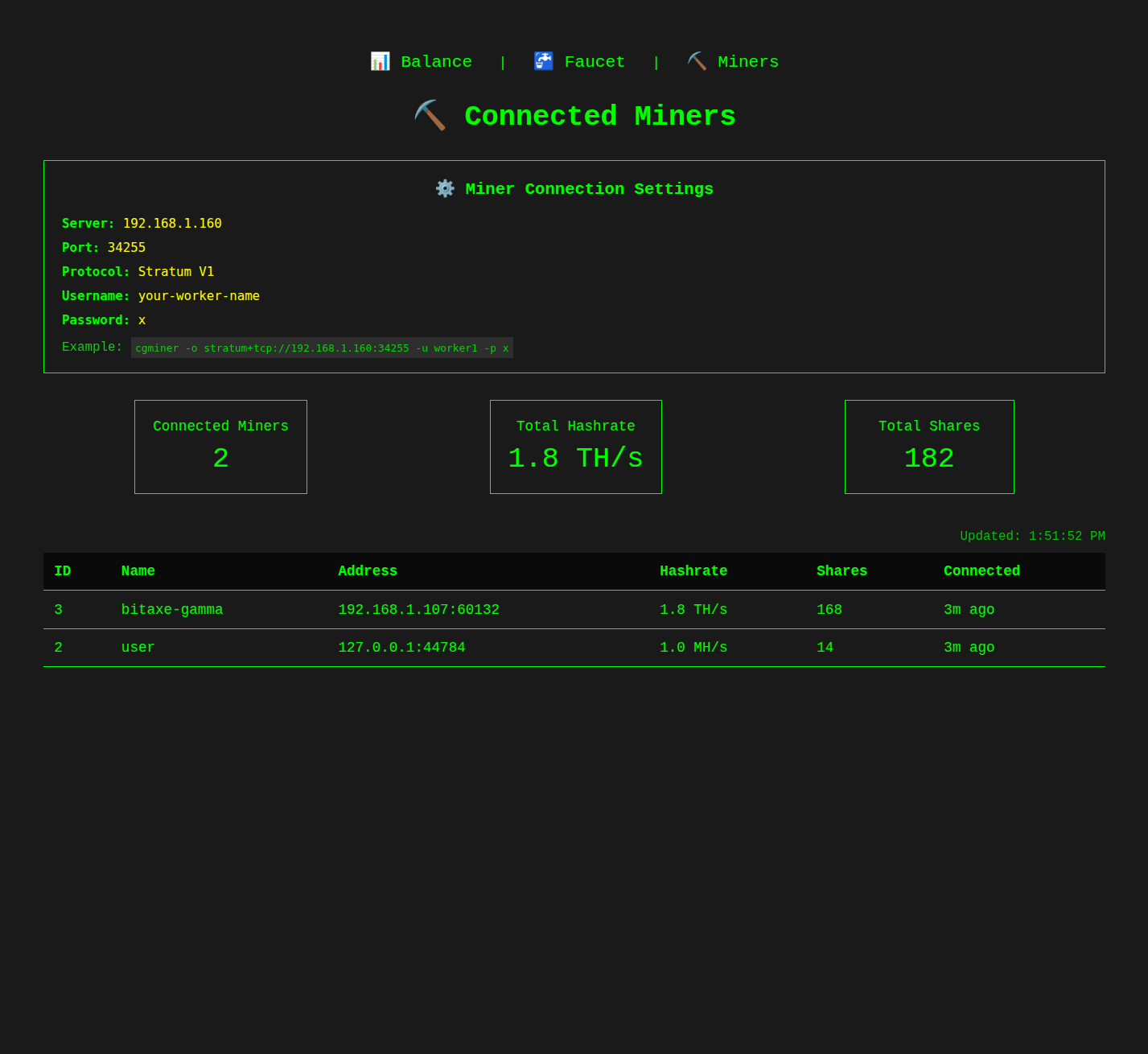The image size is (1148, 1054).
Task: Click the Connected Miners stat card
Action: click(x=220, y=447)
